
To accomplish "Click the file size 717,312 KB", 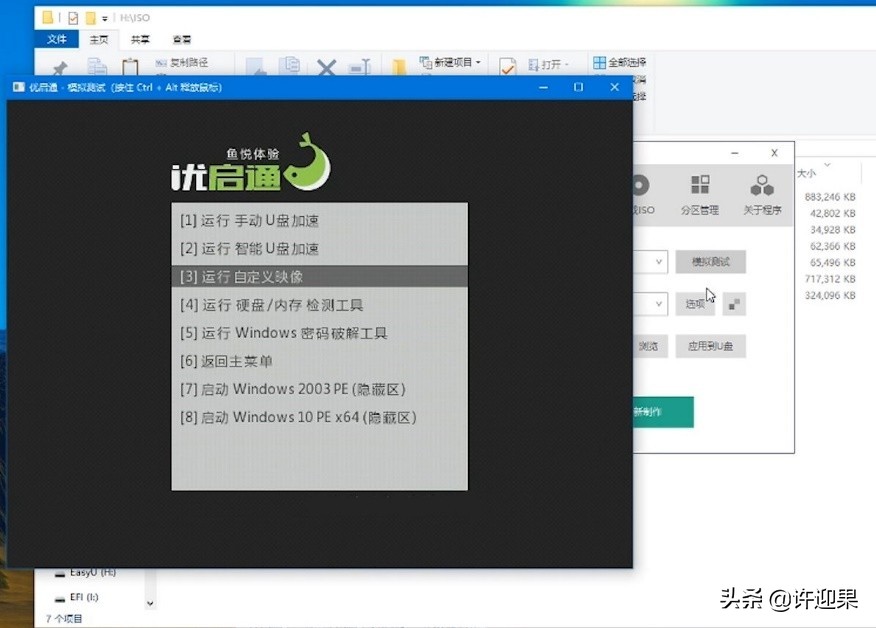I will [x=830, y=279].
